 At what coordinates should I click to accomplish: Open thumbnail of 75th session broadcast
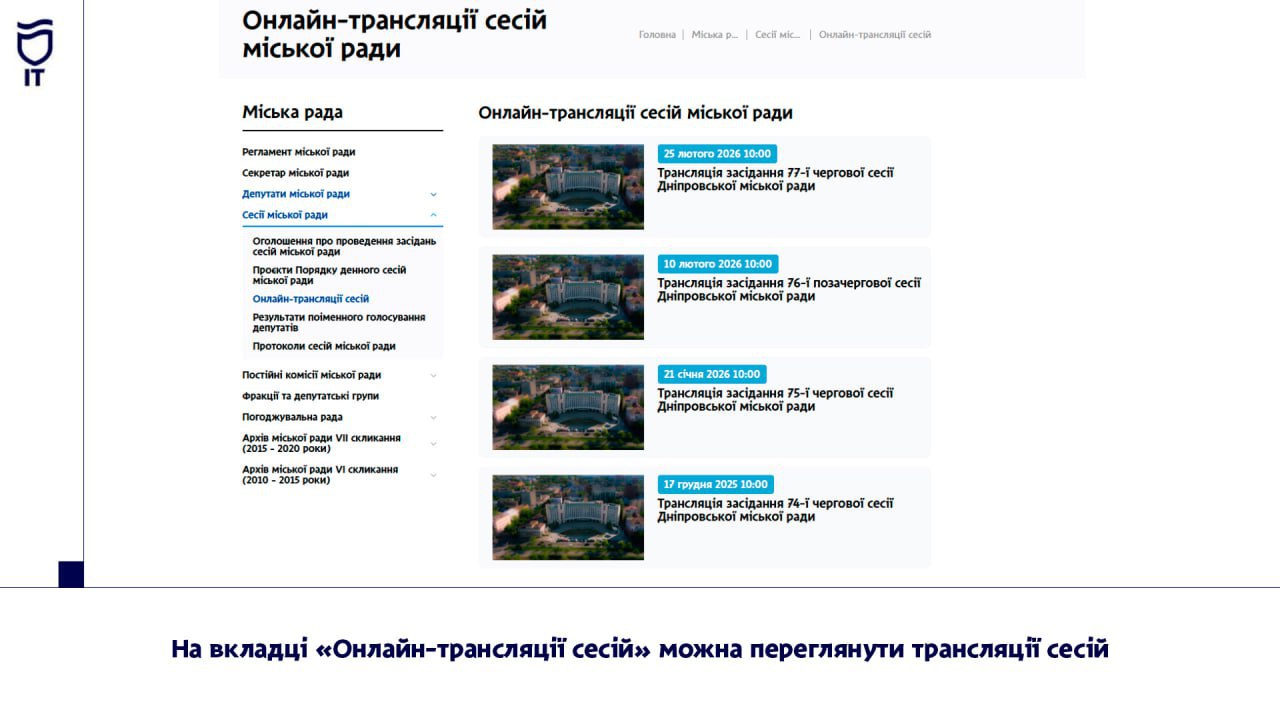pos(568,407)
